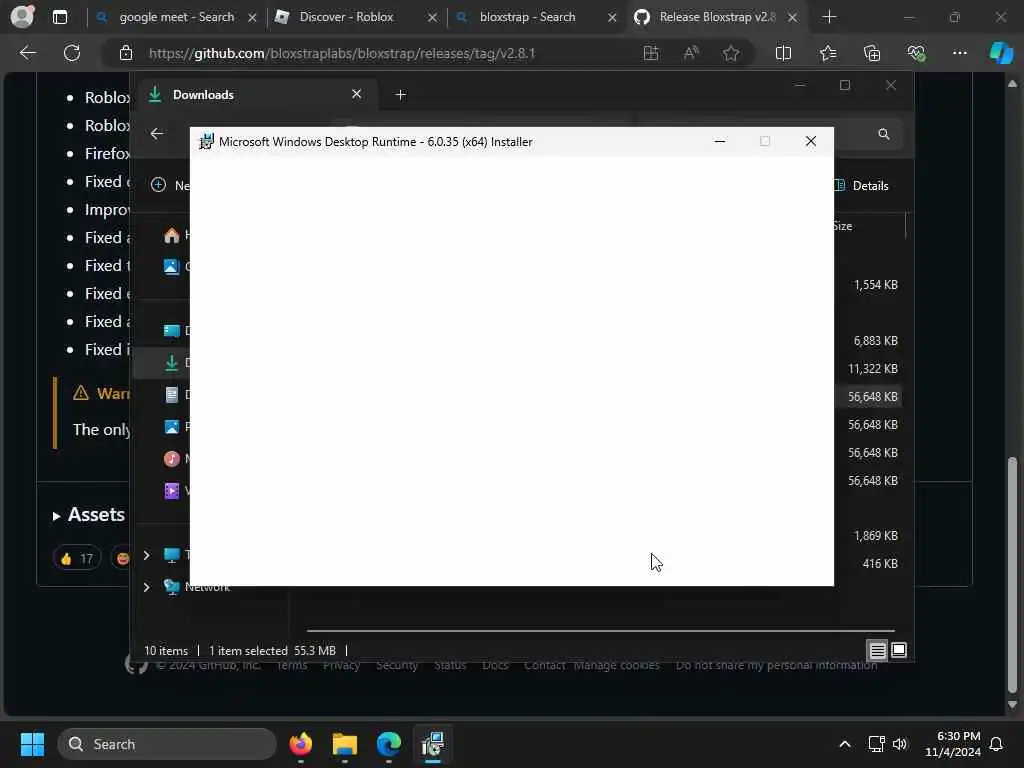Click the taskbar Search box
1024x768 pixels.
tap(167, 744)
